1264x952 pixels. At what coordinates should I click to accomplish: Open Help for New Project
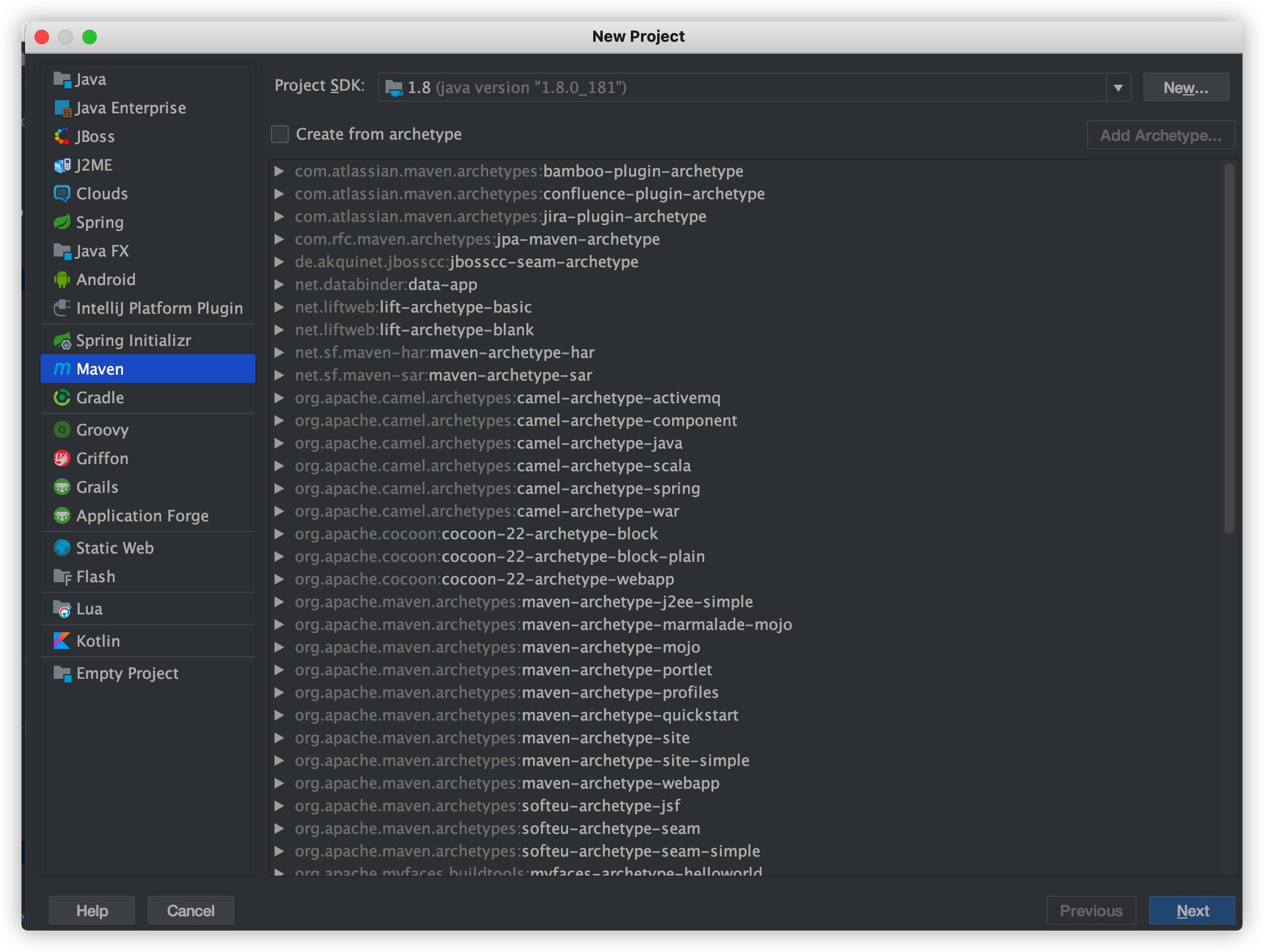tap(92, 911)
